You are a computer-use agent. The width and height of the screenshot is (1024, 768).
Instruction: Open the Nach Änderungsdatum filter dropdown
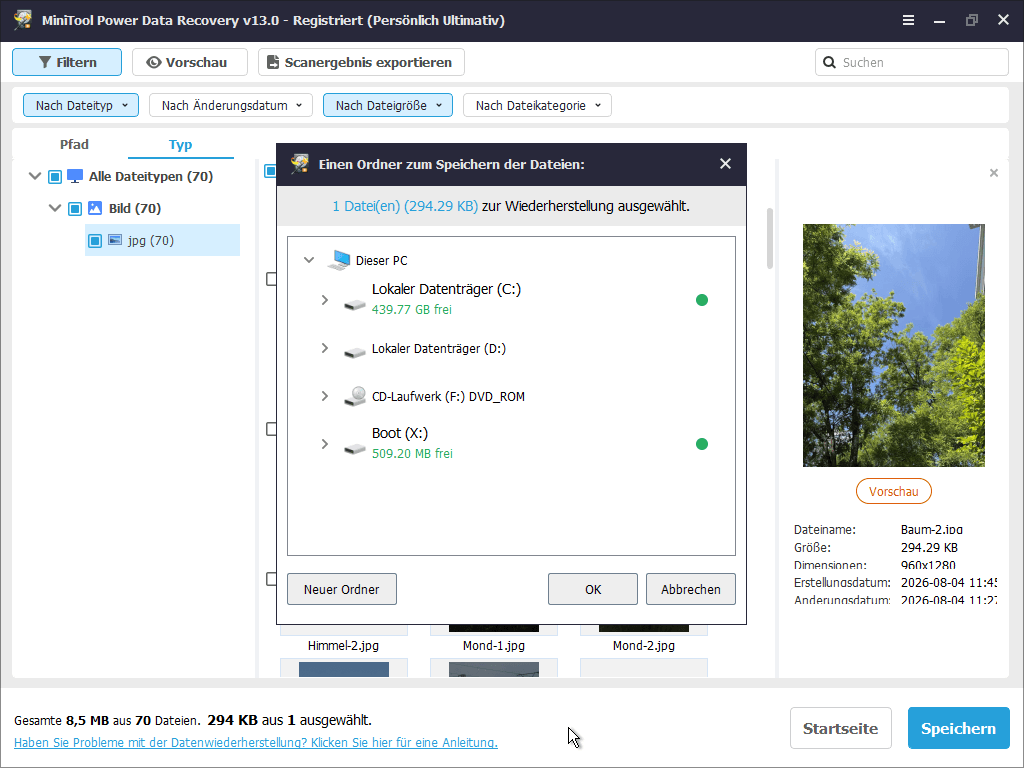click(231, 105)
